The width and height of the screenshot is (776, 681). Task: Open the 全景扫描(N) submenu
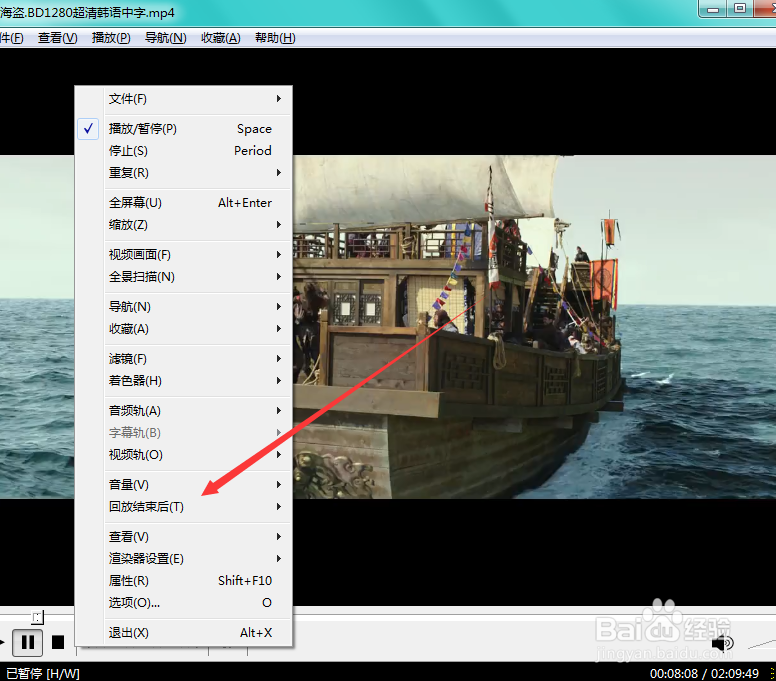pyautogui.click(x=184, y=277)
